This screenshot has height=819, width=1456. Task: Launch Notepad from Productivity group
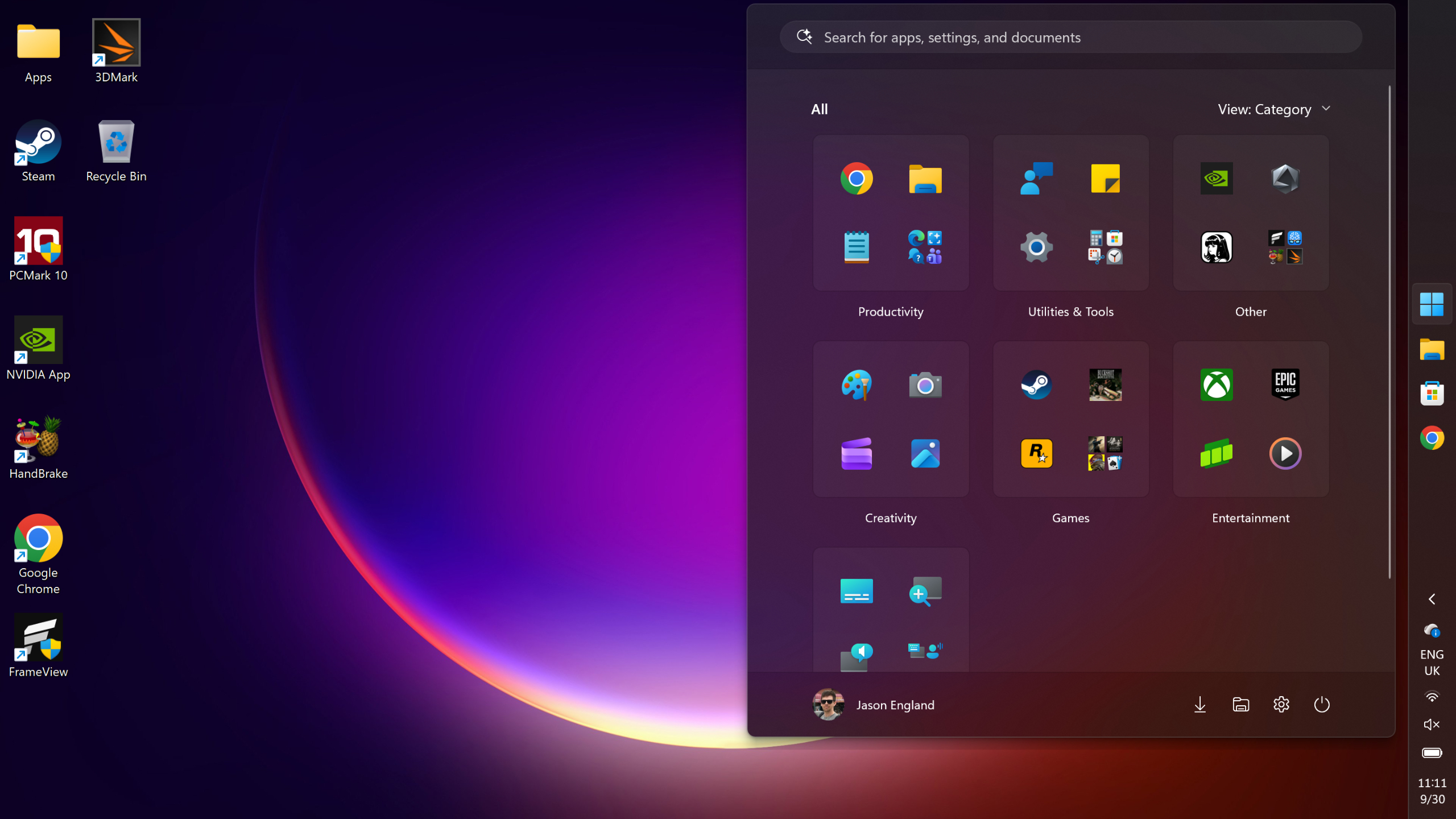point(857,247)
